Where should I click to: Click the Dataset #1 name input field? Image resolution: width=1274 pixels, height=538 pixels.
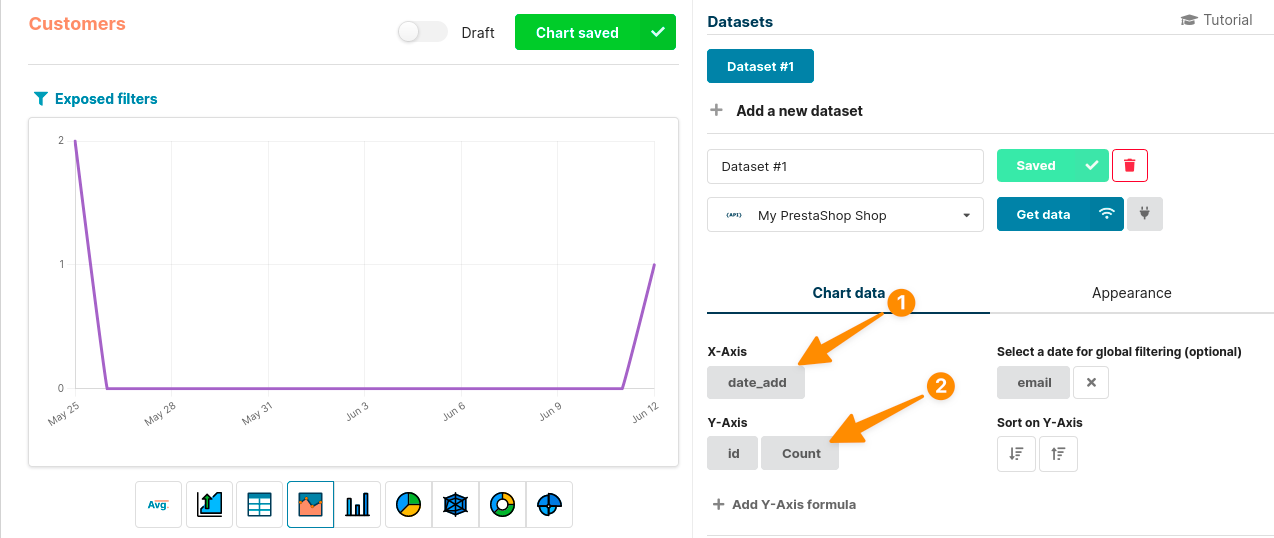[845, 166]
